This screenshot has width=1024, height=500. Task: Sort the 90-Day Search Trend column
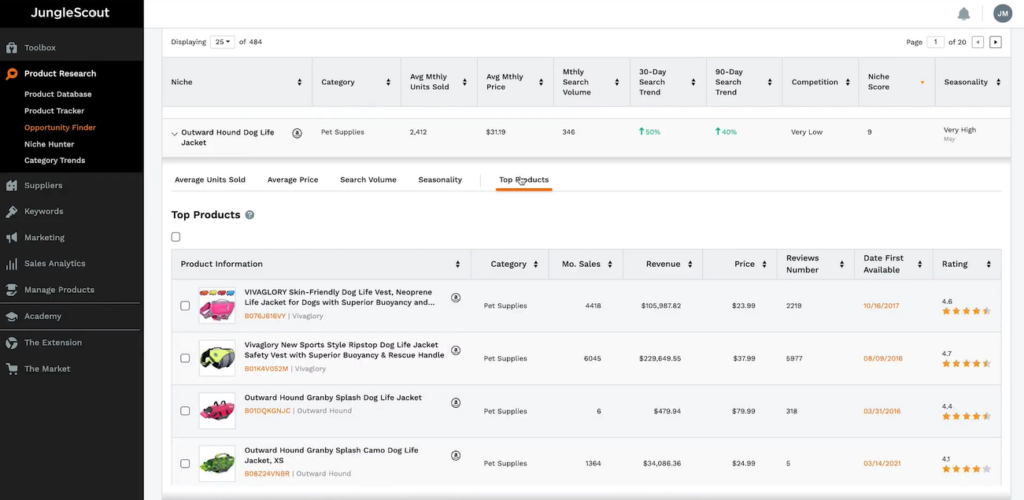coord(769,82)
